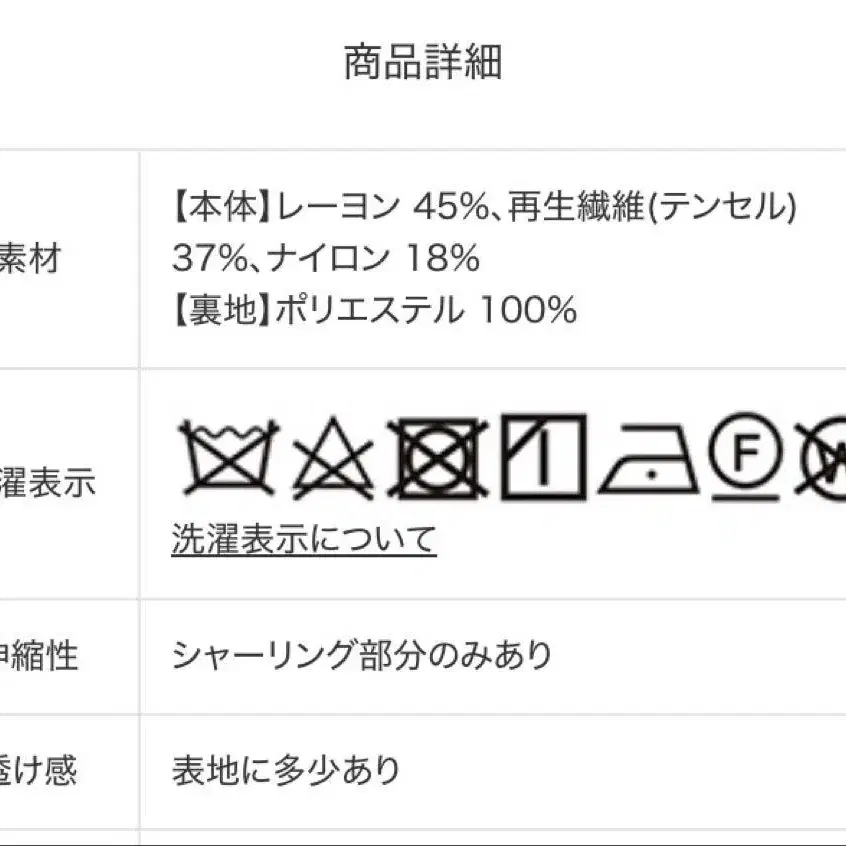Click the 【裏地】ポリエステル 100% text
846x846 pixels.
pyautogui.click(x=375, y=310)
